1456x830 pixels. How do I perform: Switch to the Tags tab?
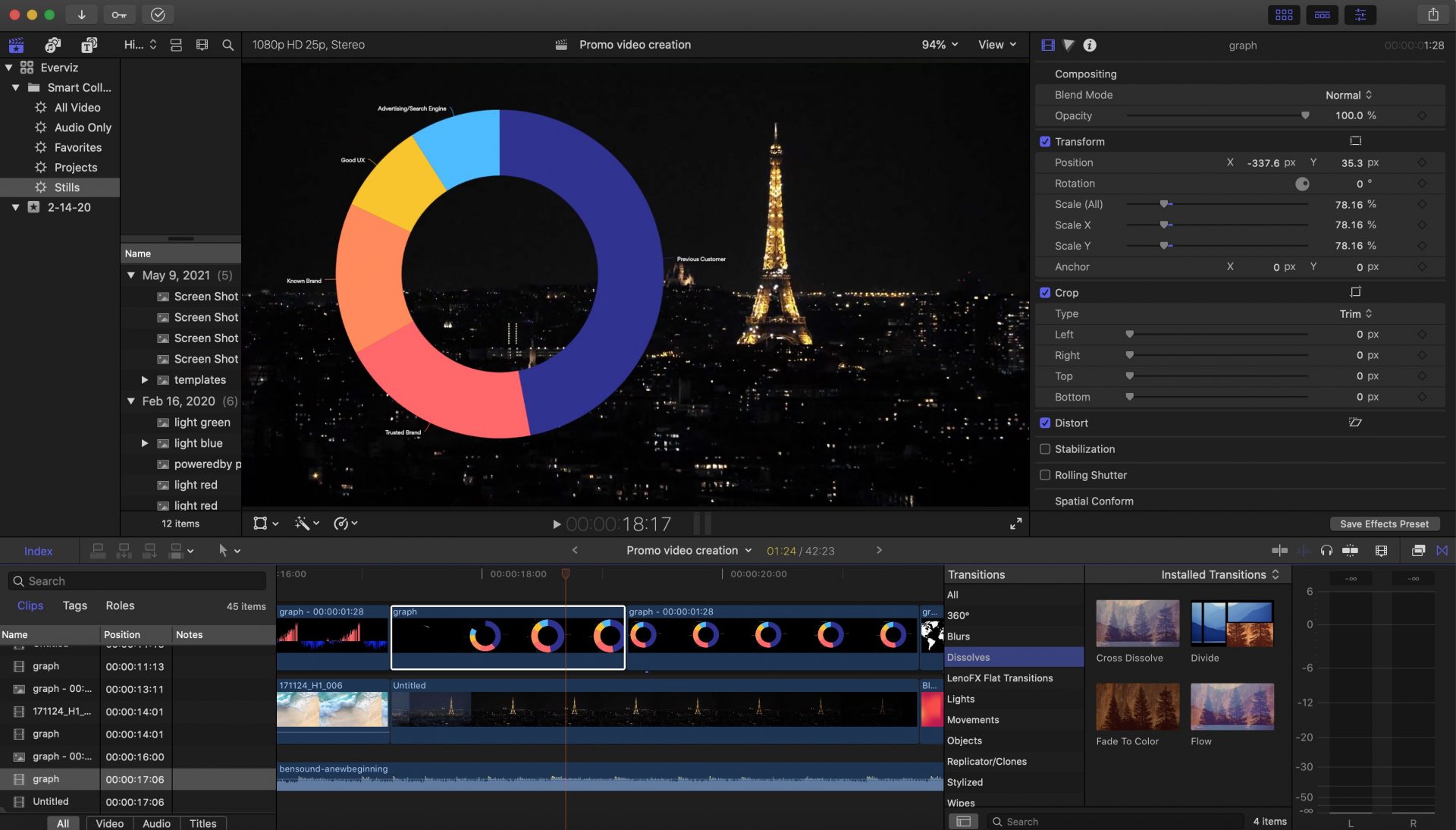74,605
